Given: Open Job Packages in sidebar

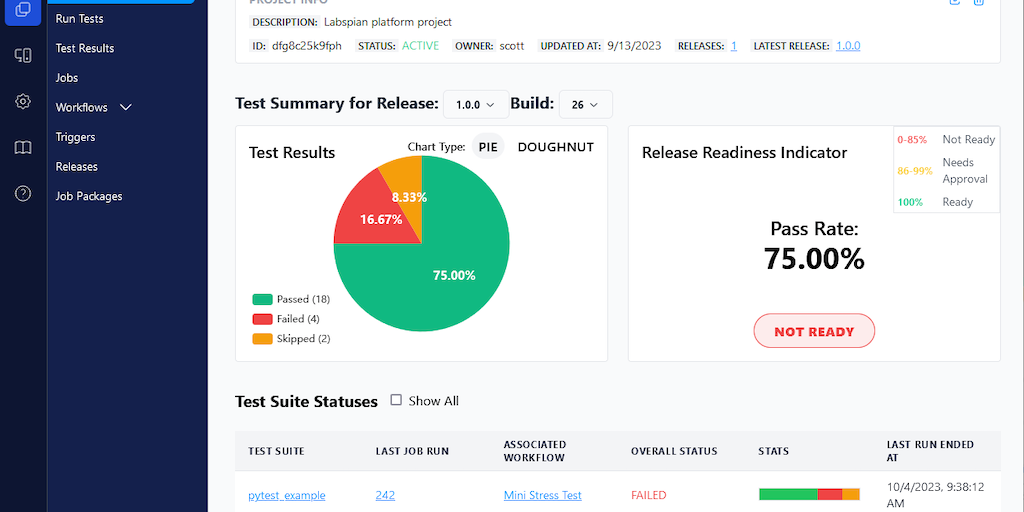Looking at the screenshot, I should [x=89, y=196].
